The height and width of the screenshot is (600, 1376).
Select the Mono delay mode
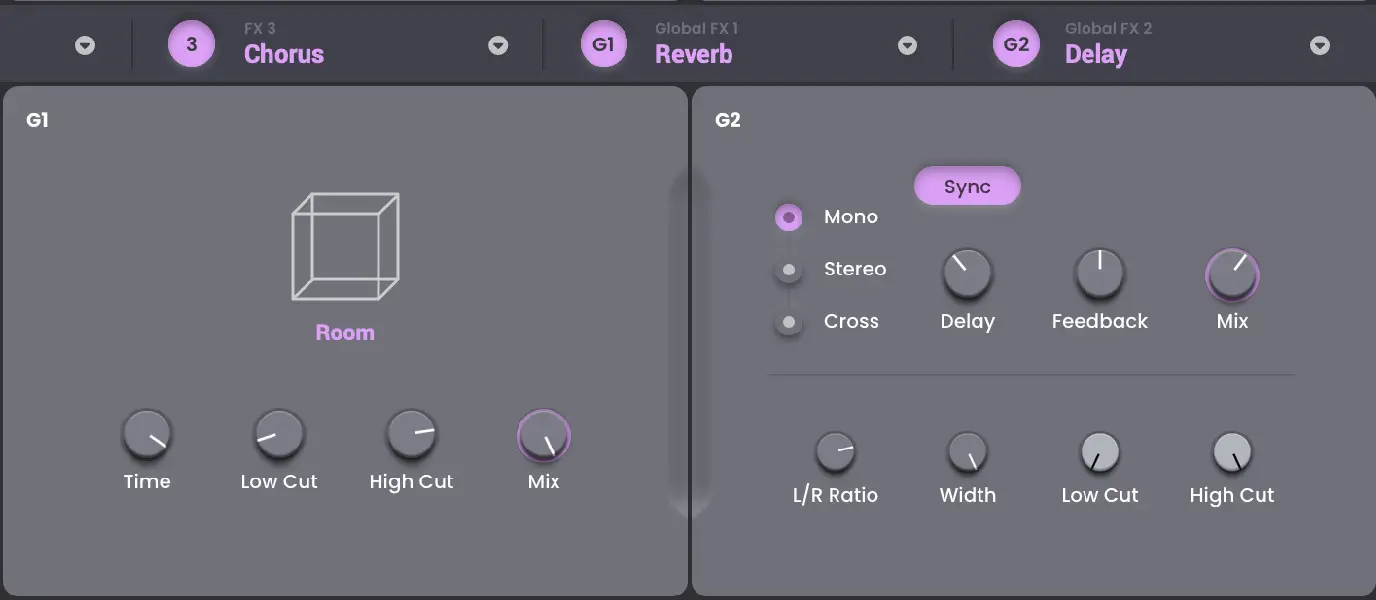789,217
